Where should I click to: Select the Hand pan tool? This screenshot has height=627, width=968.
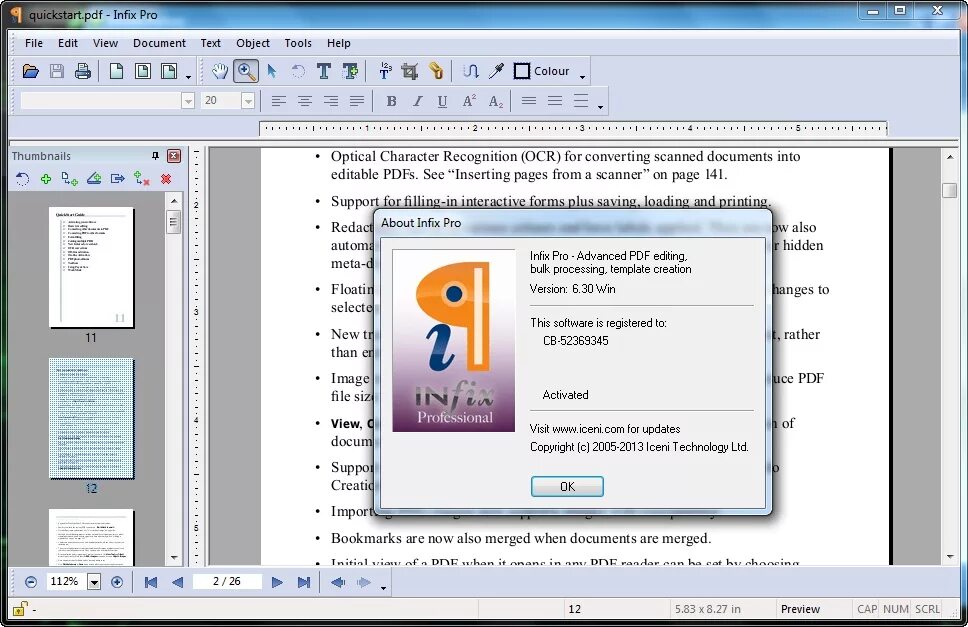point(220,72)
